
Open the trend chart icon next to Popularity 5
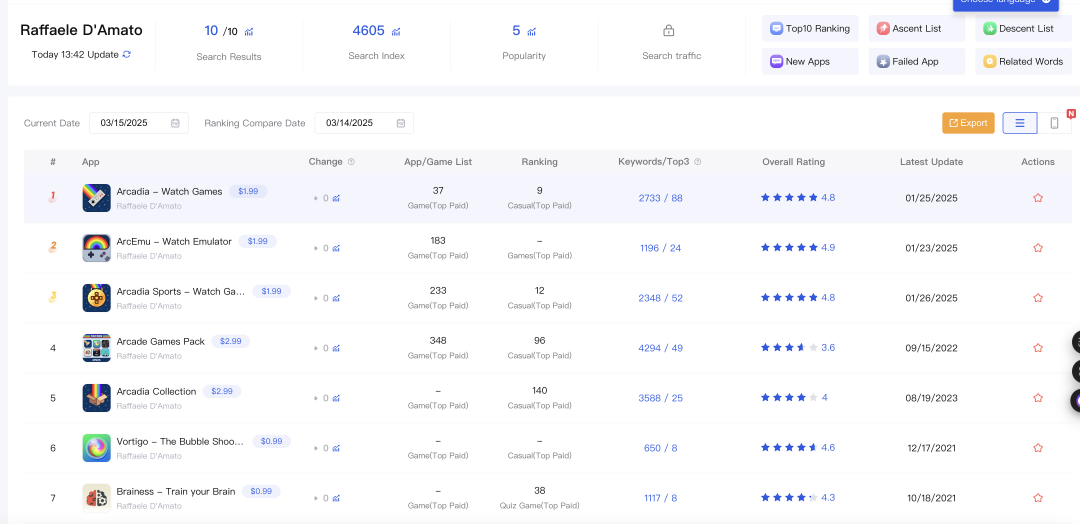pyautogui.click(x=532, y=31)
